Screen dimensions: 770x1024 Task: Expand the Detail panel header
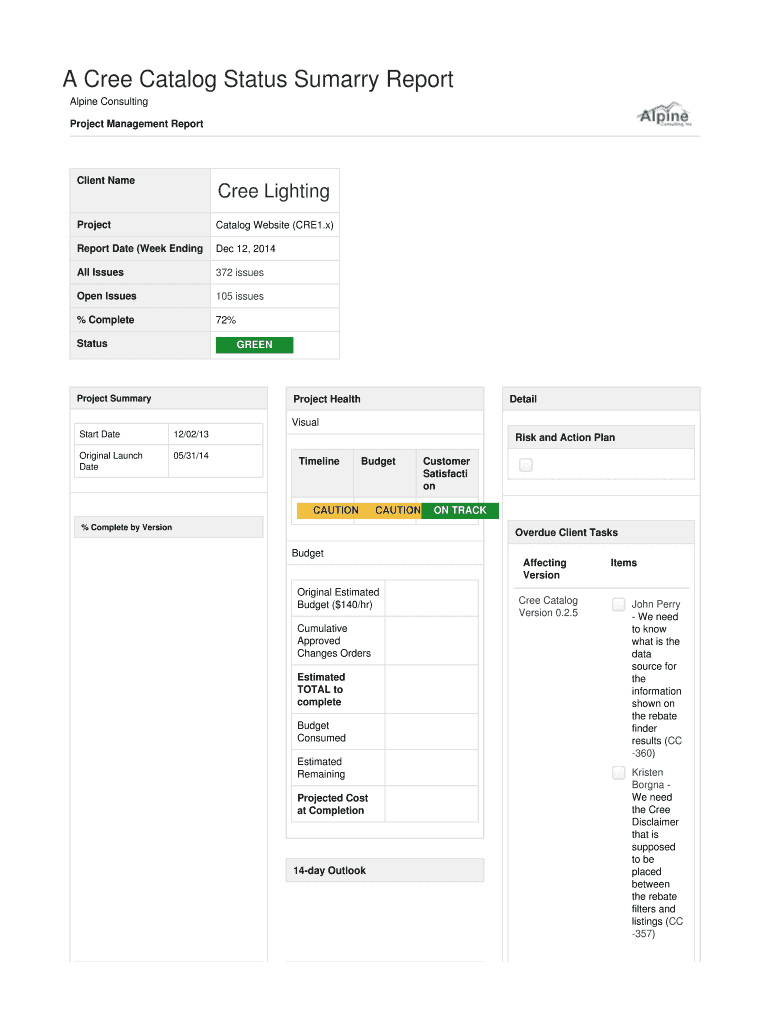tap(603, 399)
